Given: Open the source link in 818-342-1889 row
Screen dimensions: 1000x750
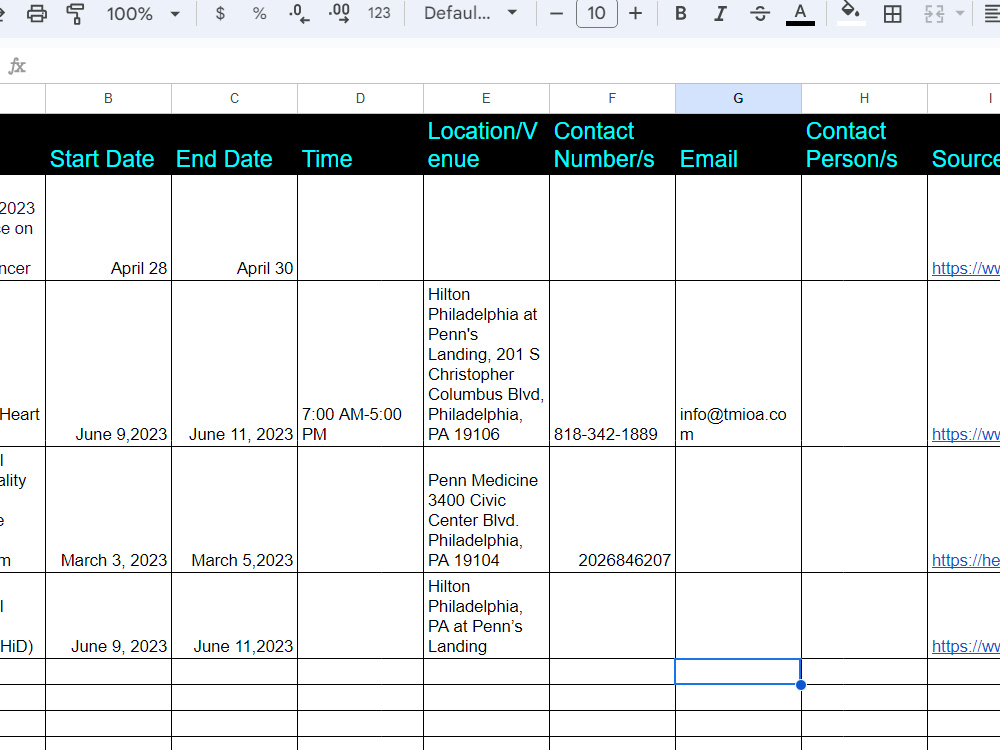Looking at the screenshot, I should pos(966,434).
